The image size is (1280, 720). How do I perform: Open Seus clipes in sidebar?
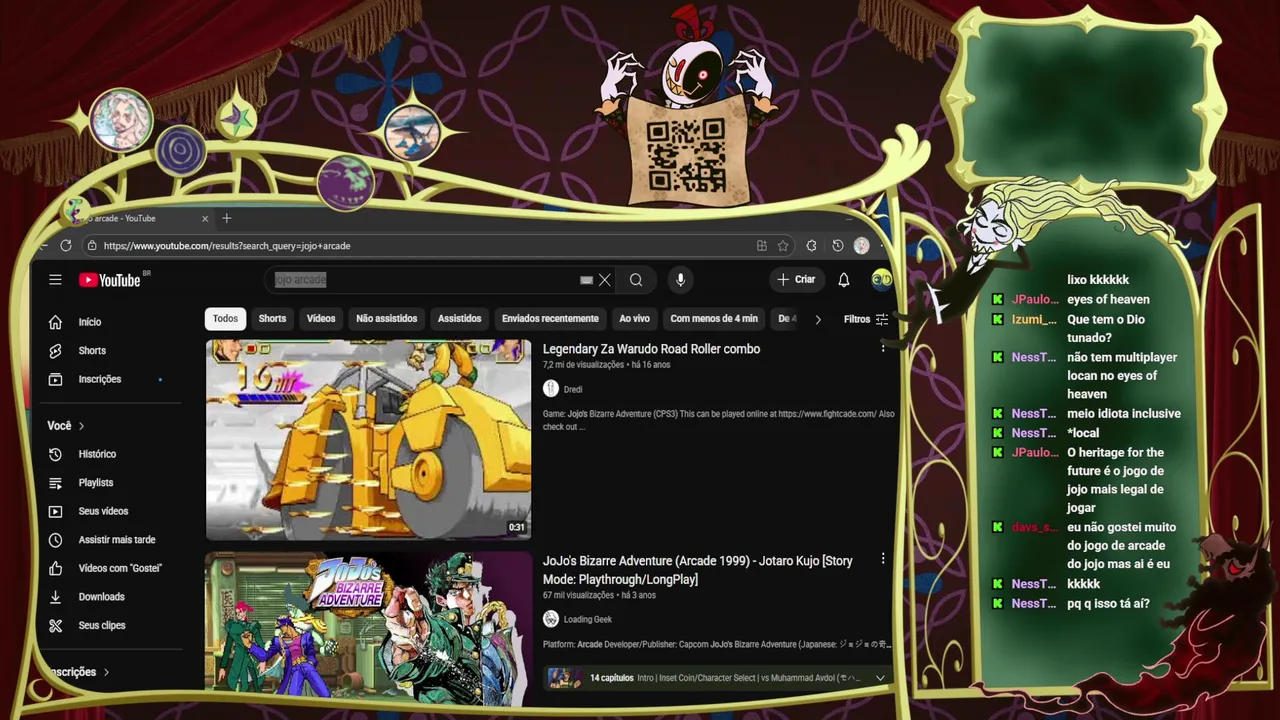point(102,625)
